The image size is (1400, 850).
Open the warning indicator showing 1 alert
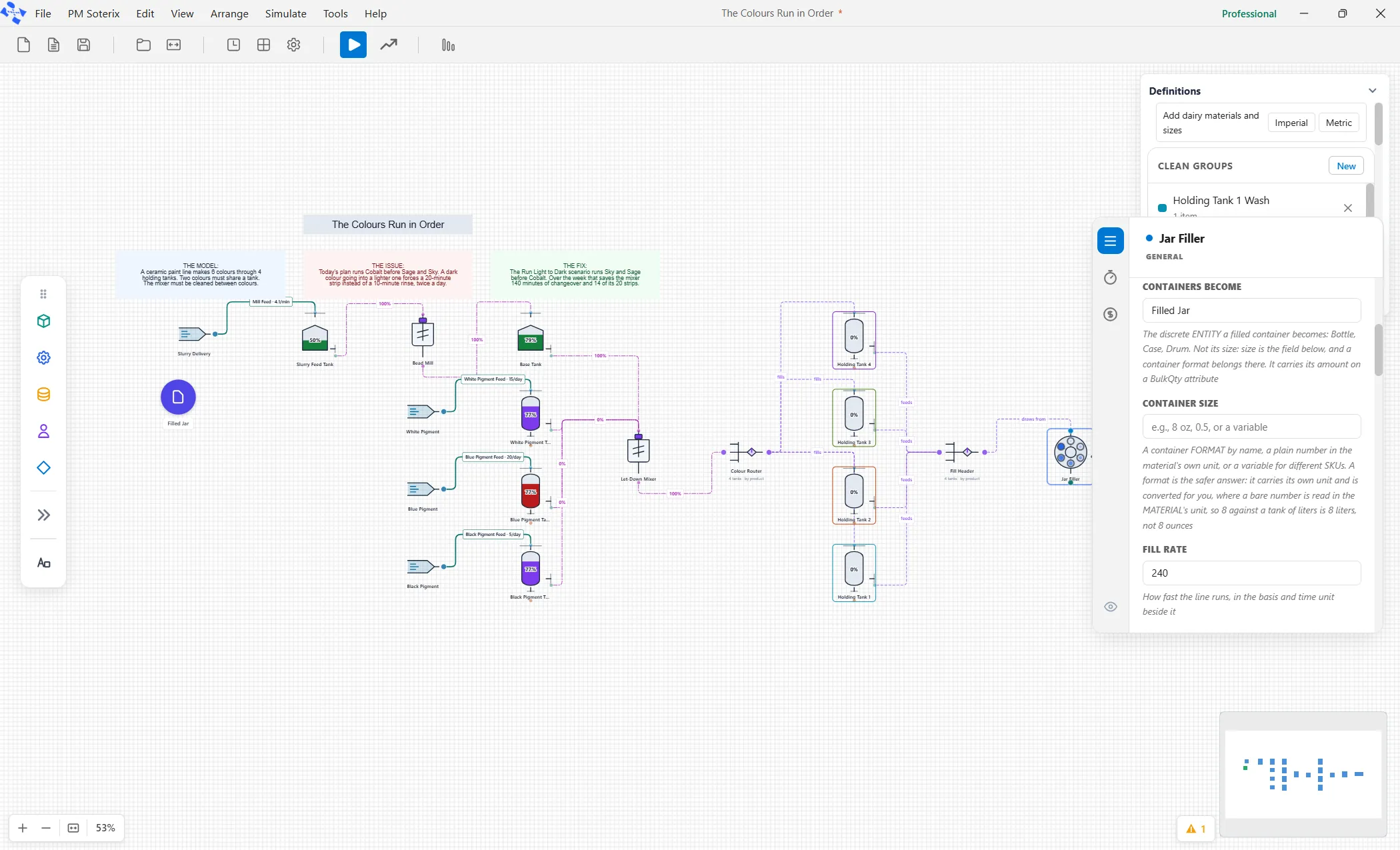[1196, 829]
